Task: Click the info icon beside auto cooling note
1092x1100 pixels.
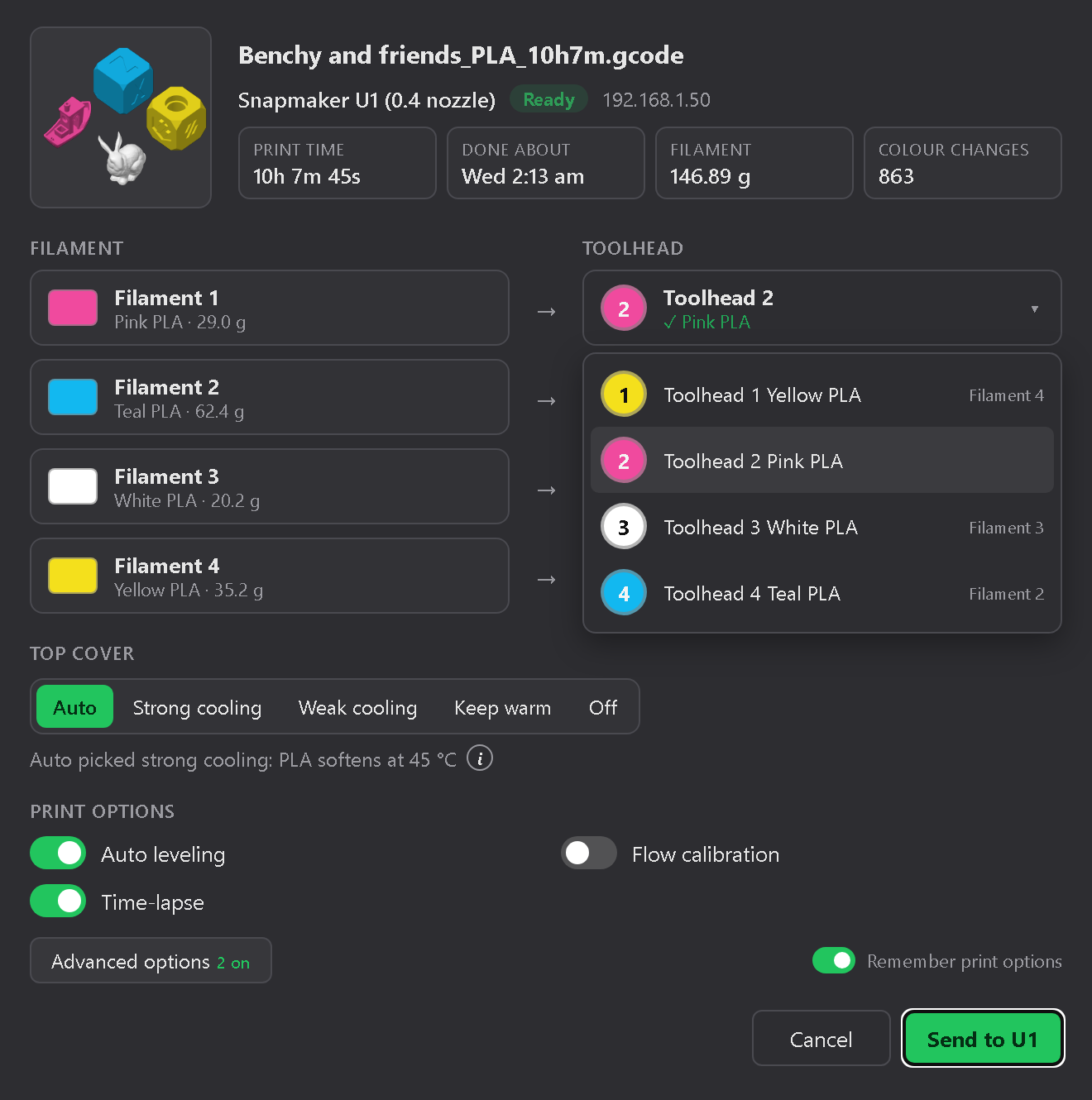Action: (480, 758)
